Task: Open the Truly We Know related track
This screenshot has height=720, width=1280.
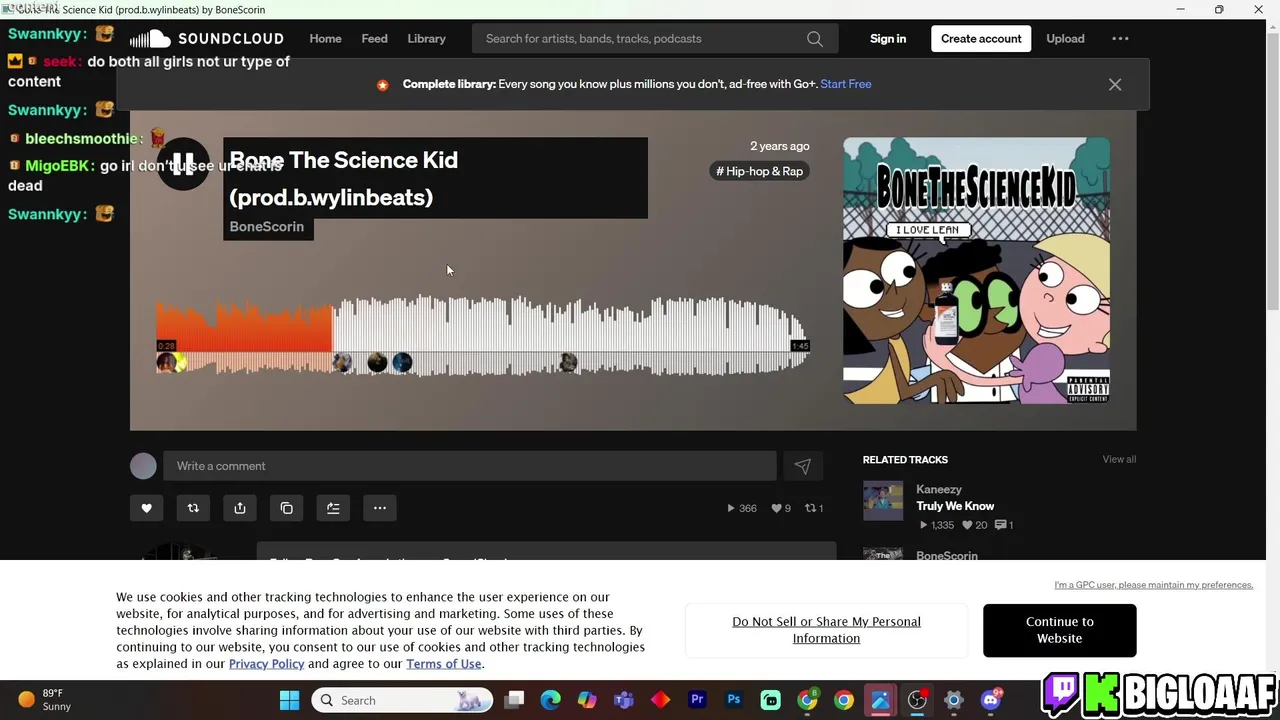Action: tap(955, 506)
